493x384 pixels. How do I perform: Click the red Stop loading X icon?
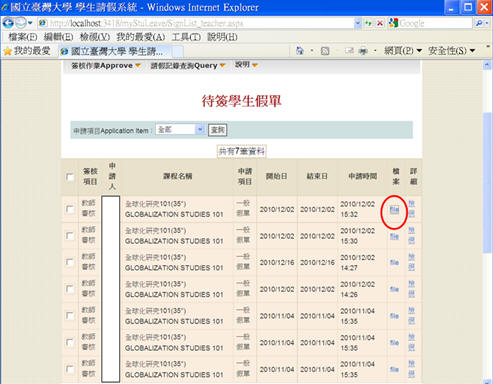tap(380, 23)
